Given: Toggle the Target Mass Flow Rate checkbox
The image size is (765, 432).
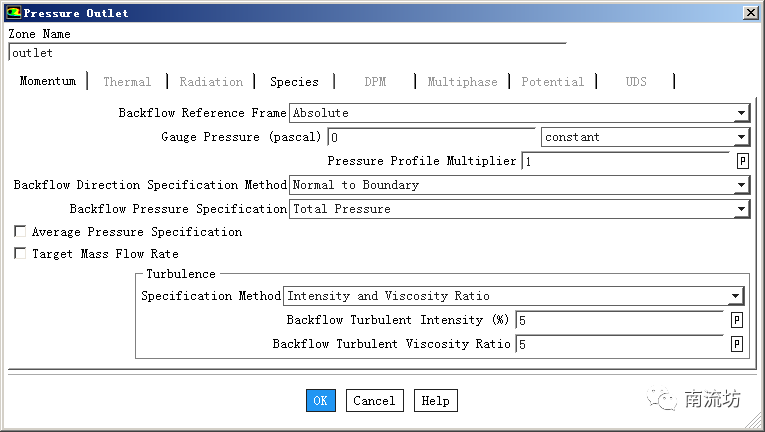Looking at the screenshot, I should click(20, 254).
